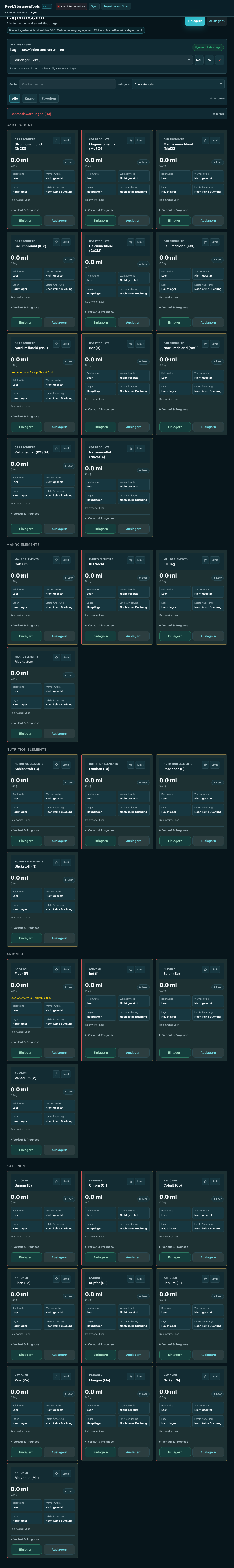Mark the Calcium card as favorite
Screen dimensions: 234x1568
[x=57, y=560]
